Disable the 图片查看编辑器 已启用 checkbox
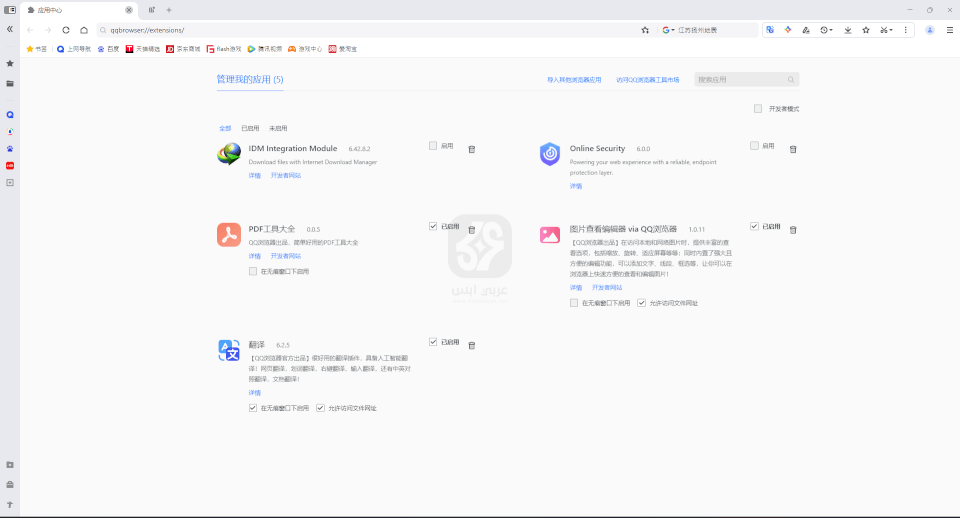The width and height of the screenshot is (960, 518). pos(754,226)
